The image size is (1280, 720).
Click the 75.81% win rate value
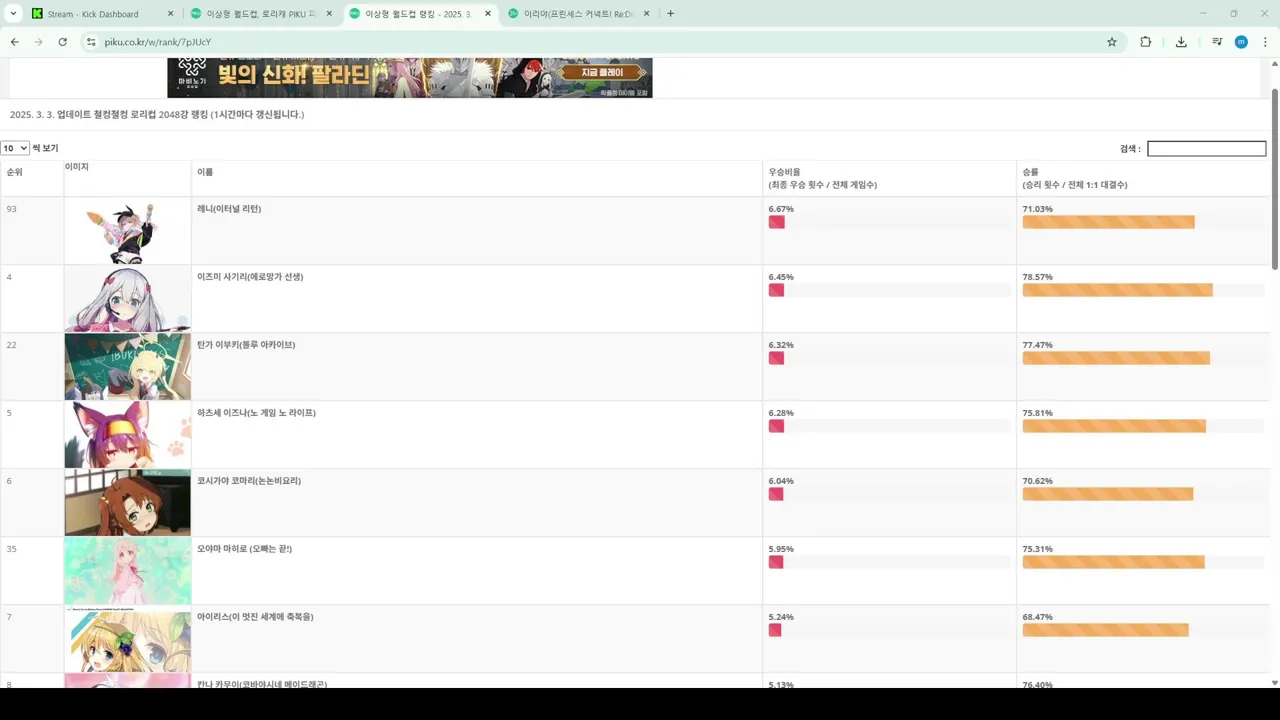[1037, 413]
